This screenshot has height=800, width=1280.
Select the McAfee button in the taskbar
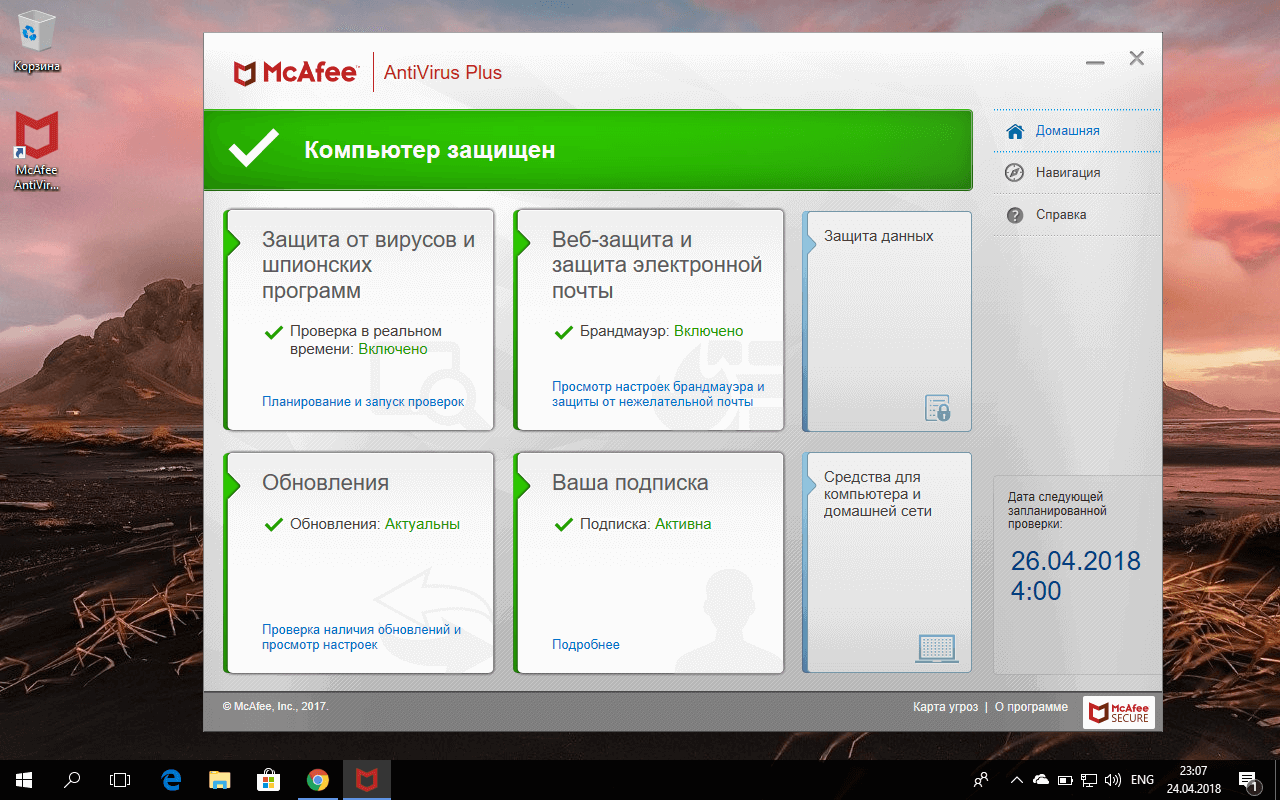[367, 780]
